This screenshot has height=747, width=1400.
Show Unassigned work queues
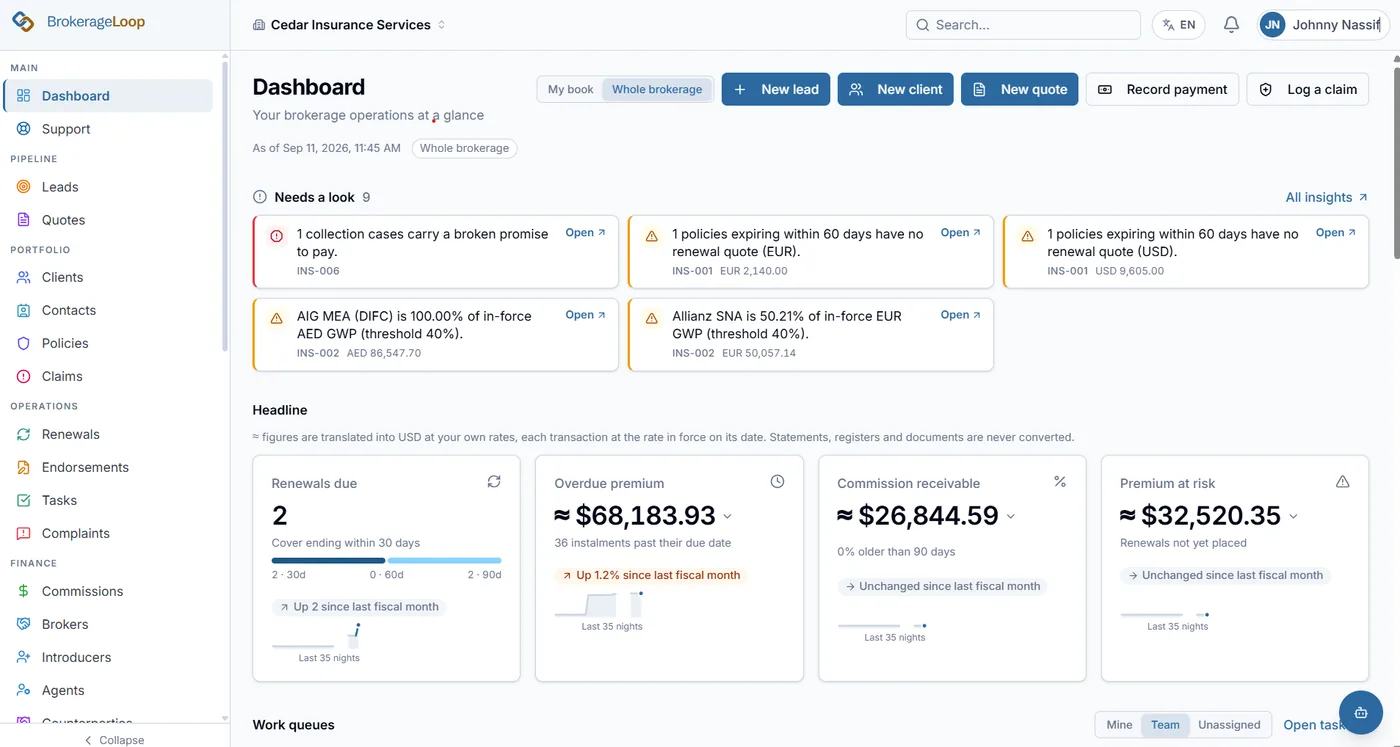click(x=1229, y=725)
